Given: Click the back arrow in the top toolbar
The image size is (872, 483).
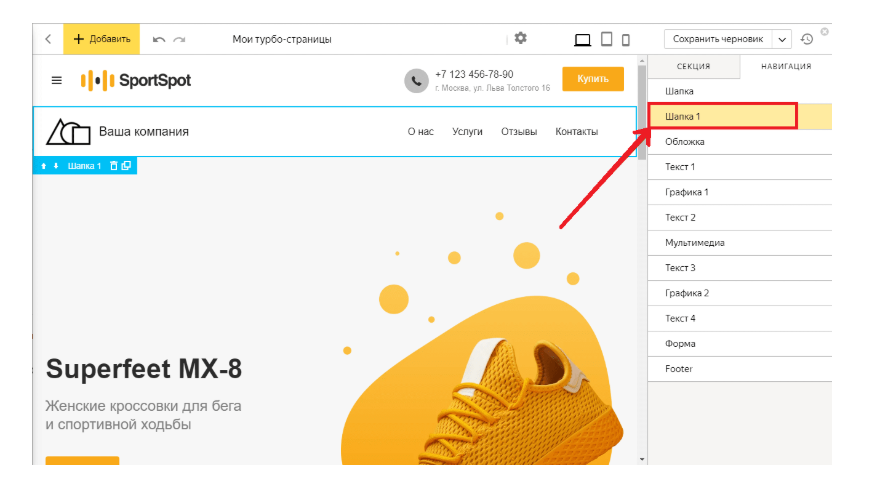Looking at the screenshot, I should tap(48, 39).
